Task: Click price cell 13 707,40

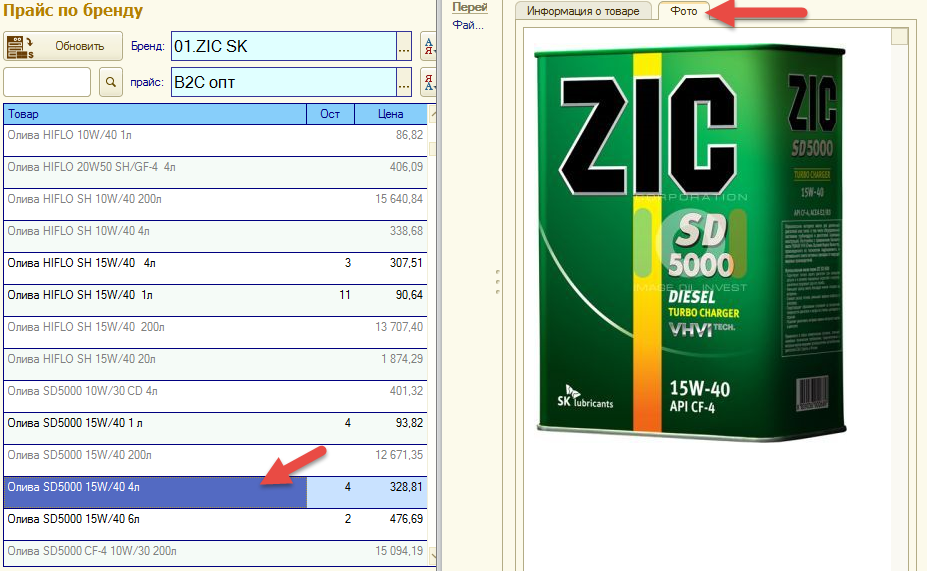Action: coord(391,332)
